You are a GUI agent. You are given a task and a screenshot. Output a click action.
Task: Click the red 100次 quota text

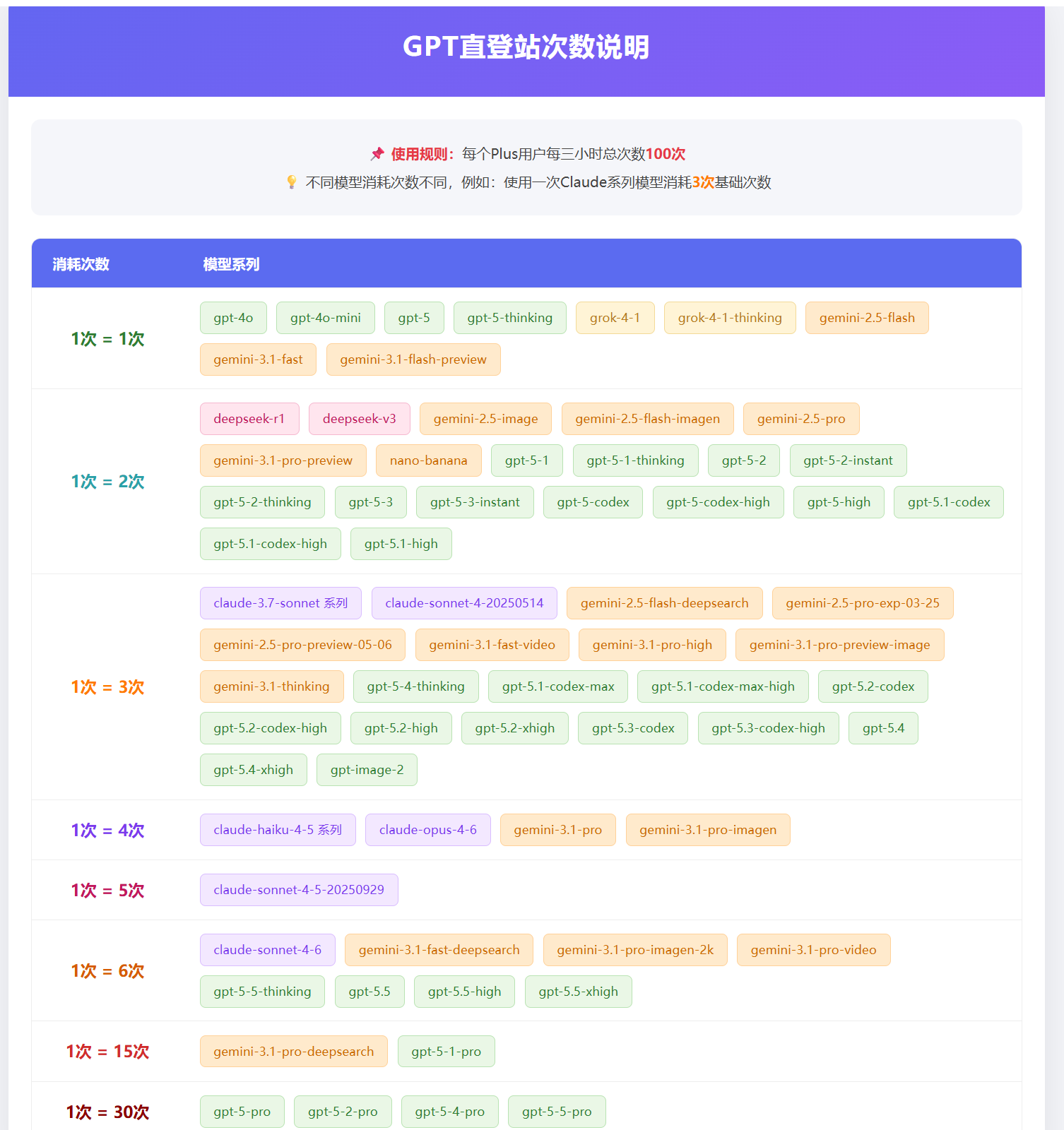(x=666, y=154)
